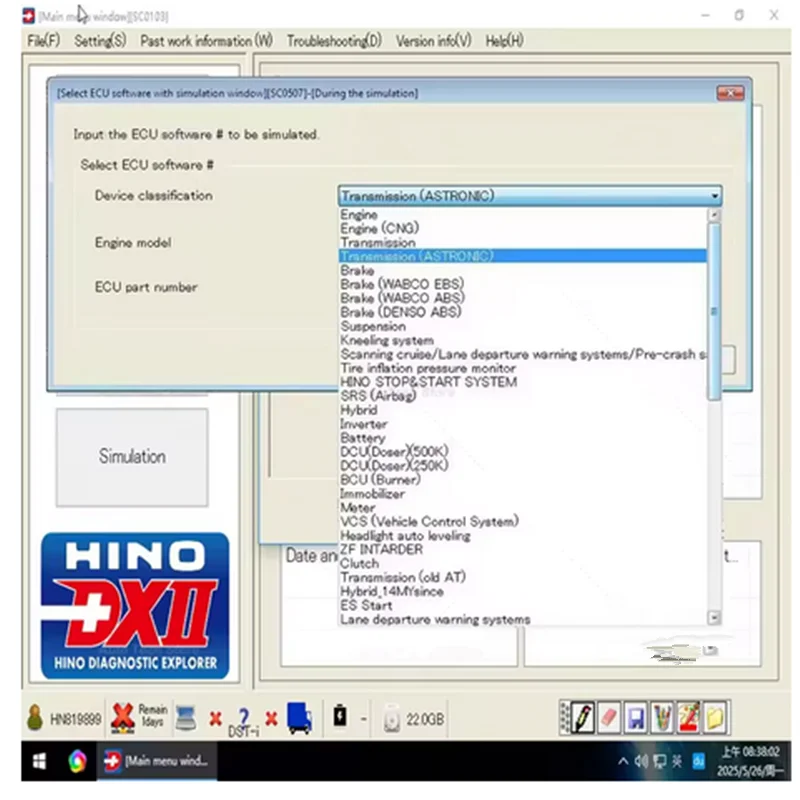The image size is (800, 800).
Task: Open Past work information (W) menu
Action: (x=206, y=41)
